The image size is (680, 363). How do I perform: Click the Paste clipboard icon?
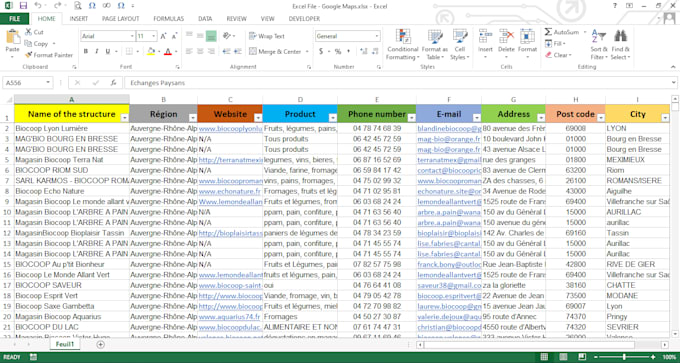click(13, 37)
